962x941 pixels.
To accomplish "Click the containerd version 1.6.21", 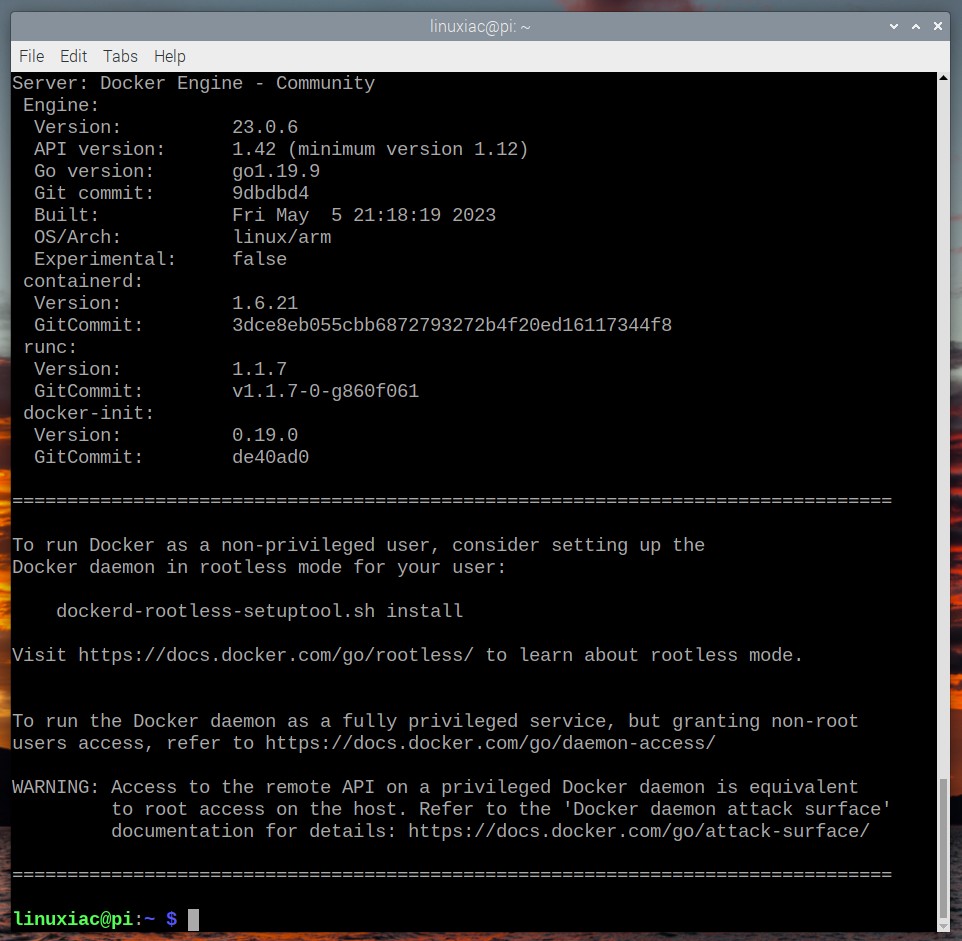I will point(265,303).
